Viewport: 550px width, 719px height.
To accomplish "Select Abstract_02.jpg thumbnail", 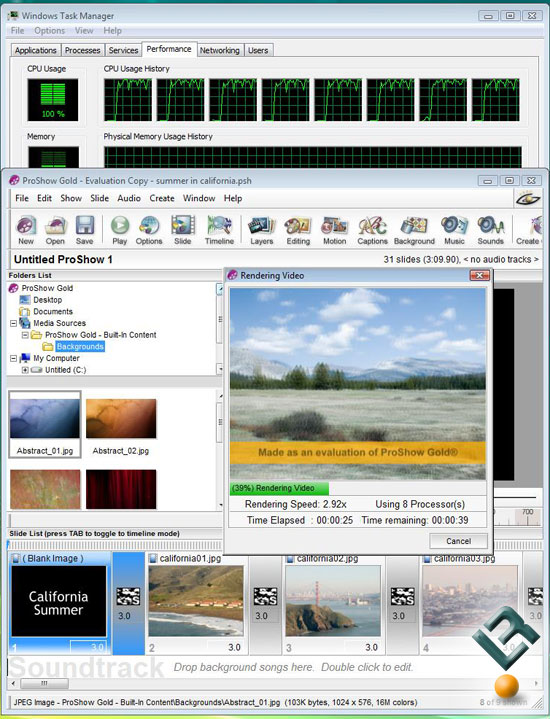I will 121,426.
